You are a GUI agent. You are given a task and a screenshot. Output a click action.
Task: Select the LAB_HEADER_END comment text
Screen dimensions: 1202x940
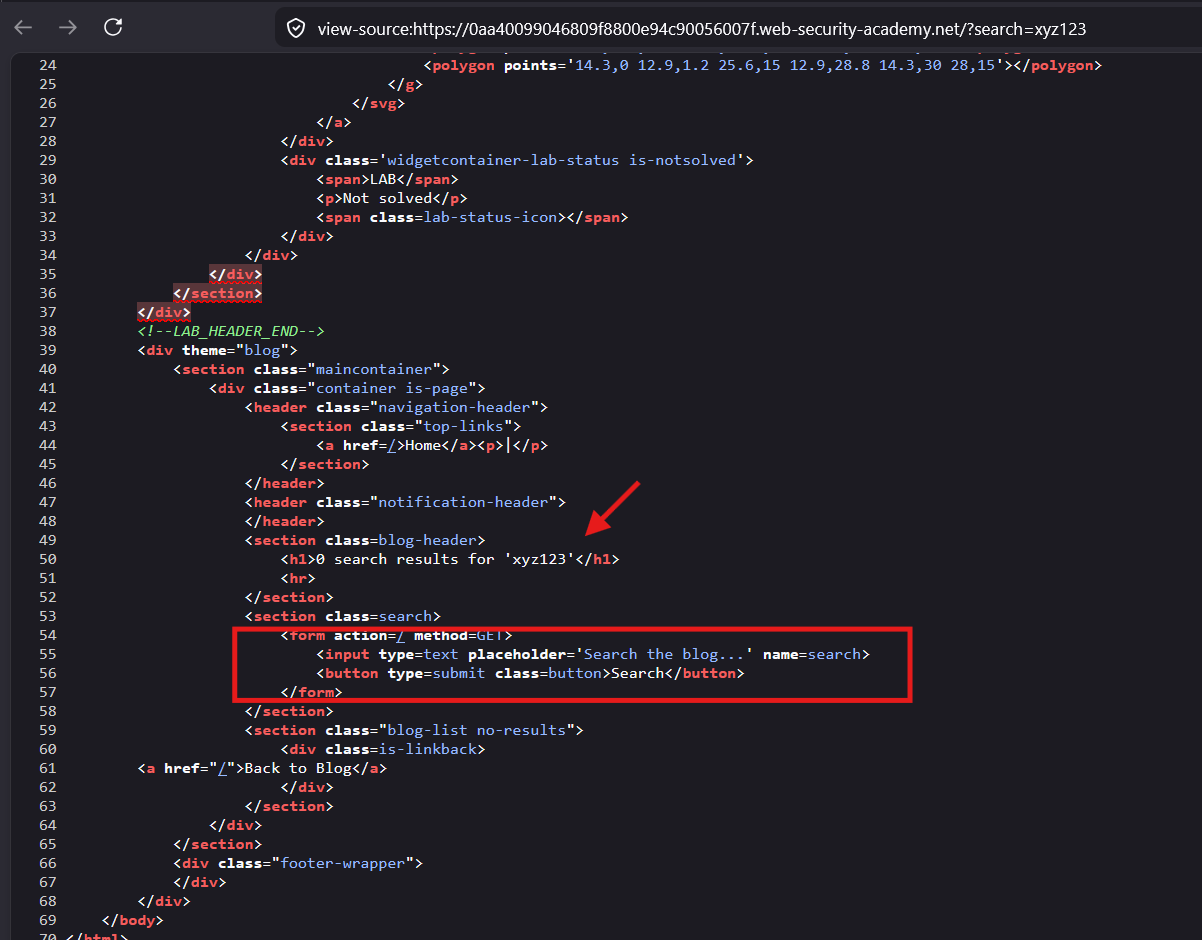tap(231, 331)
